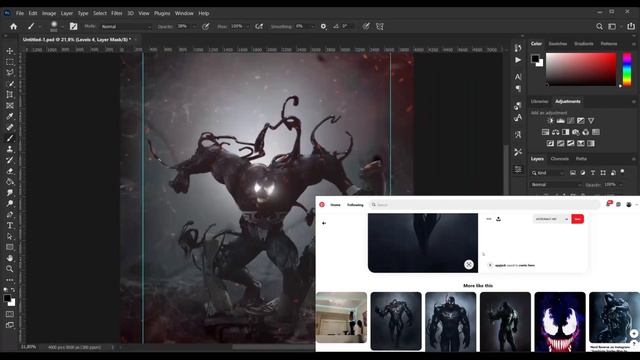Switch to the Channels tab
The width and height of the screenshot is (640, 360).
coord(560,159)
